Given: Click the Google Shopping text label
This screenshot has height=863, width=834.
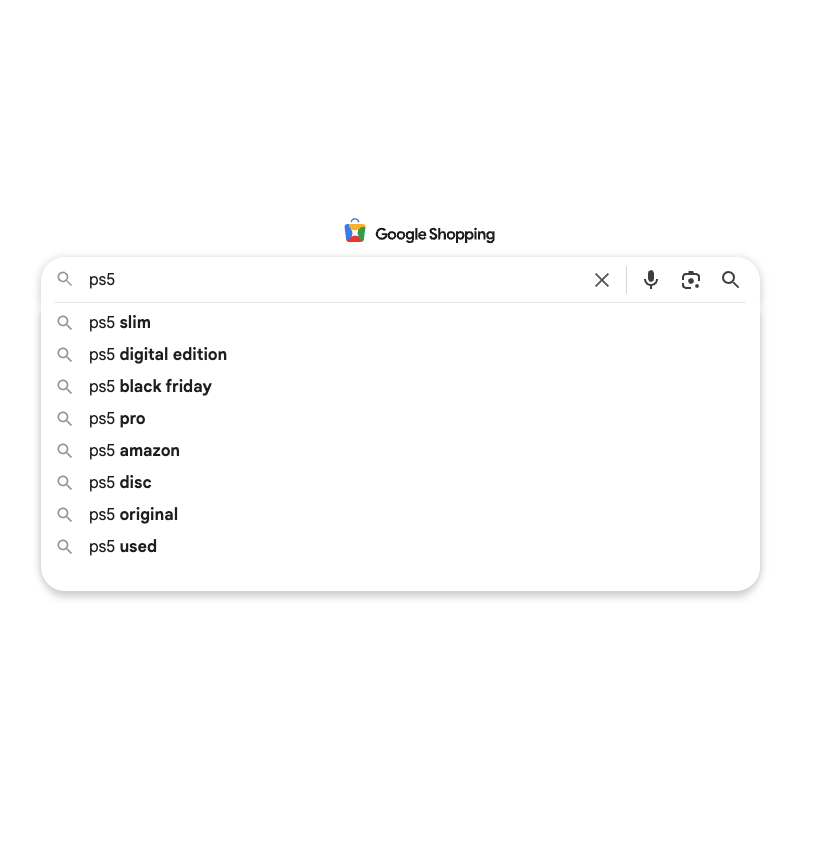Looking at the screenshot, I should (435, 234).
